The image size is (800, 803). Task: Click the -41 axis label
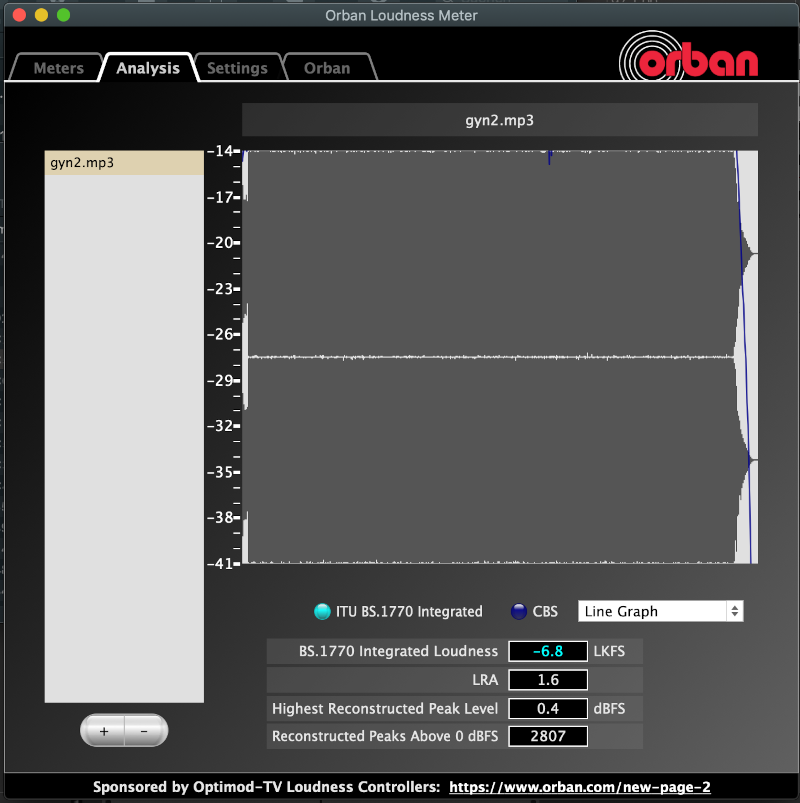pos(220,564)
